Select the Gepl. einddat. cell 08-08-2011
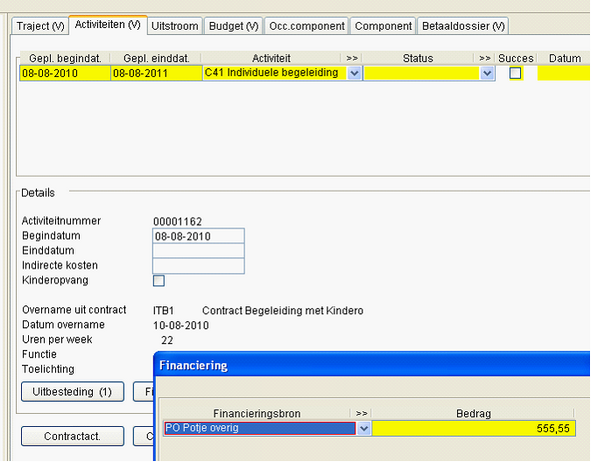 click(156, 73)
